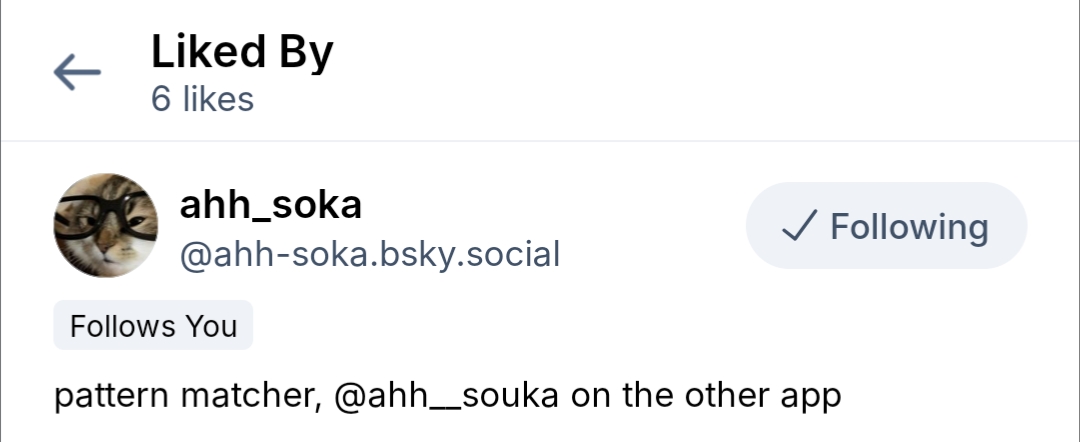Click the @ahh-soka.bsky.social handle
This screenshot has height=442, width=1080.
point(369,255)
